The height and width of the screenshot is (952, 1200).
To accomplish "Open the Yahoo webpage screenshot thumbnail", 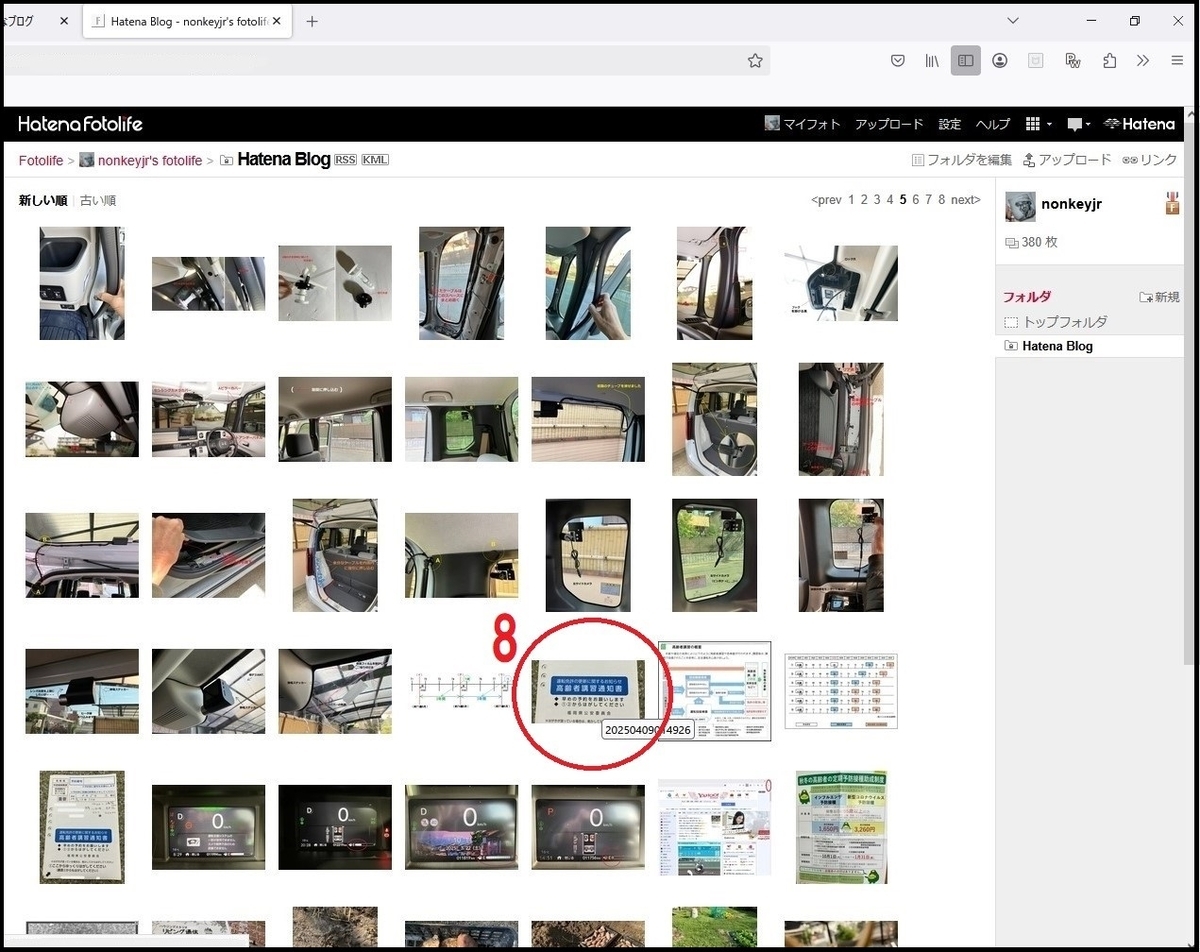I will click(x=715, y=826).
